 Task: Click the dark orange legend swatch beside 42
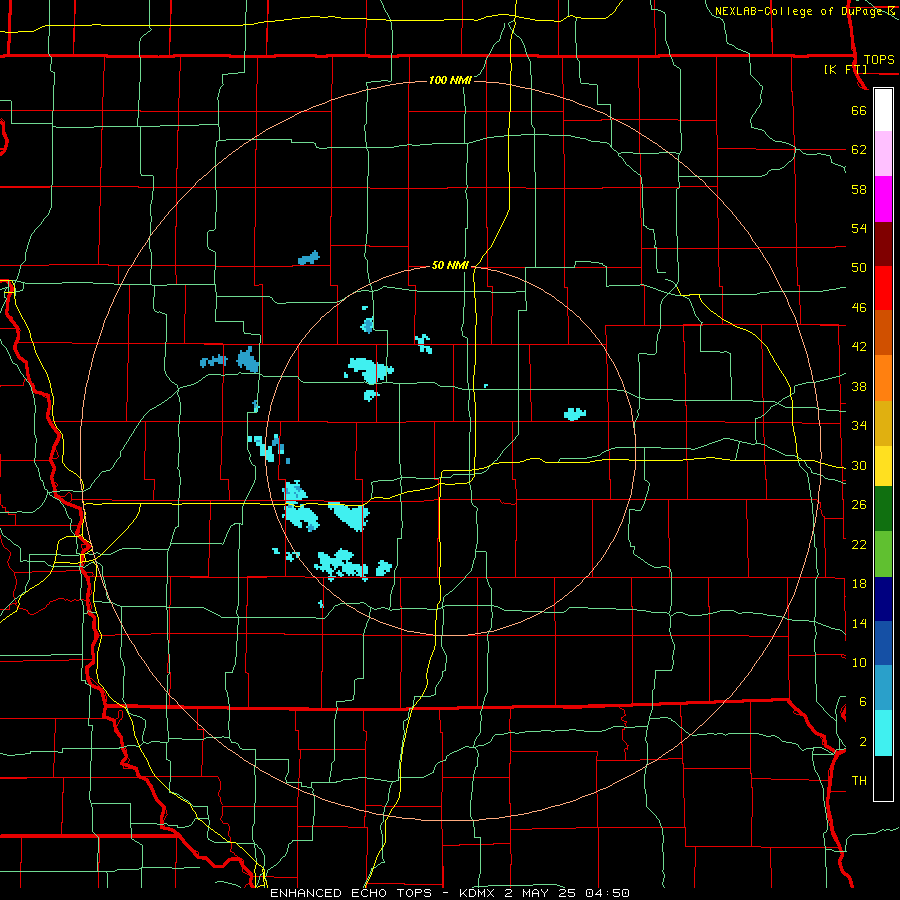pos(883,333)
